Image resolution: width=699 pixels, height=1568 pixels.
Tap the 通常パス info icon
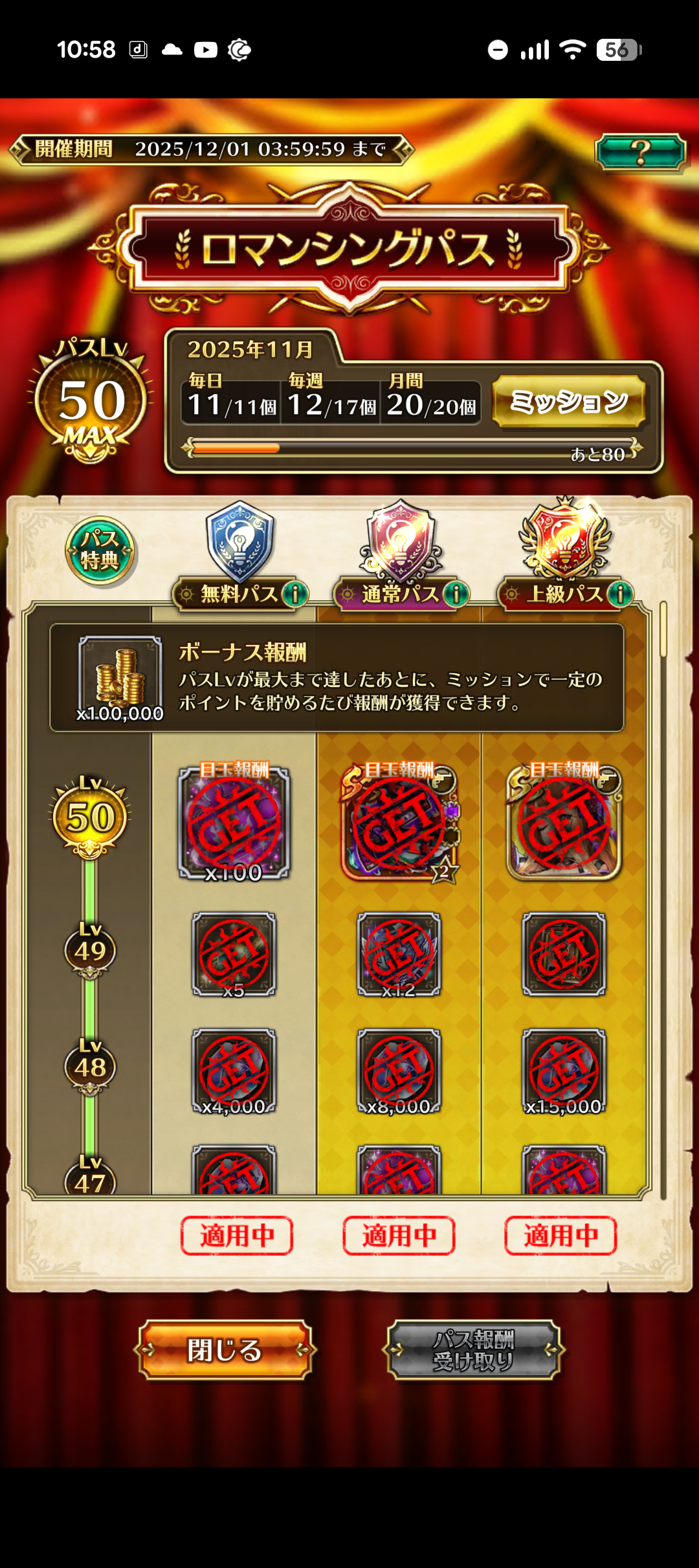pos(456,593)
